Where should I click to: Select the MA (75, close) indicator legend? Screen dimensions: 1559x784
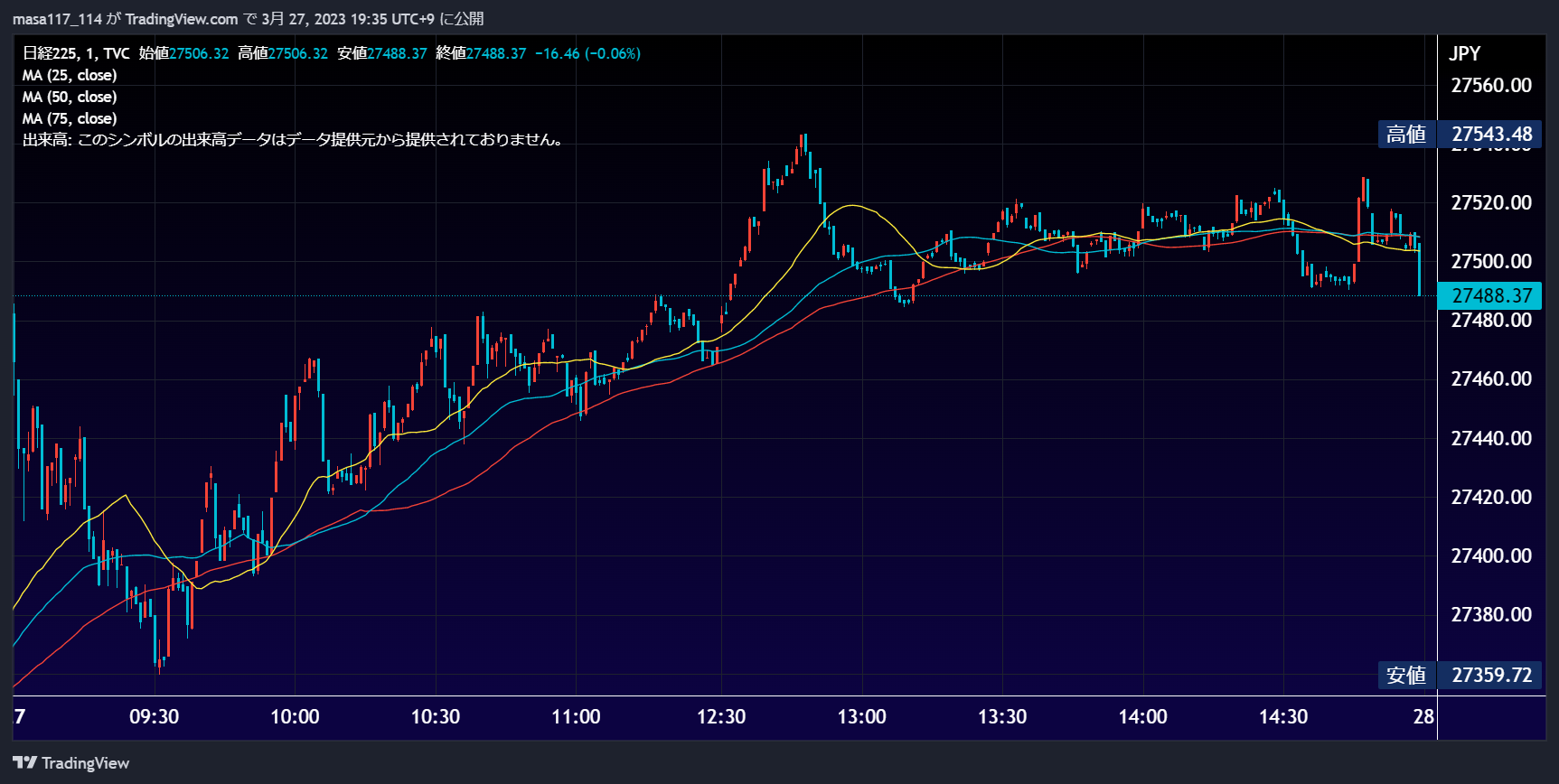coord(70,118)
